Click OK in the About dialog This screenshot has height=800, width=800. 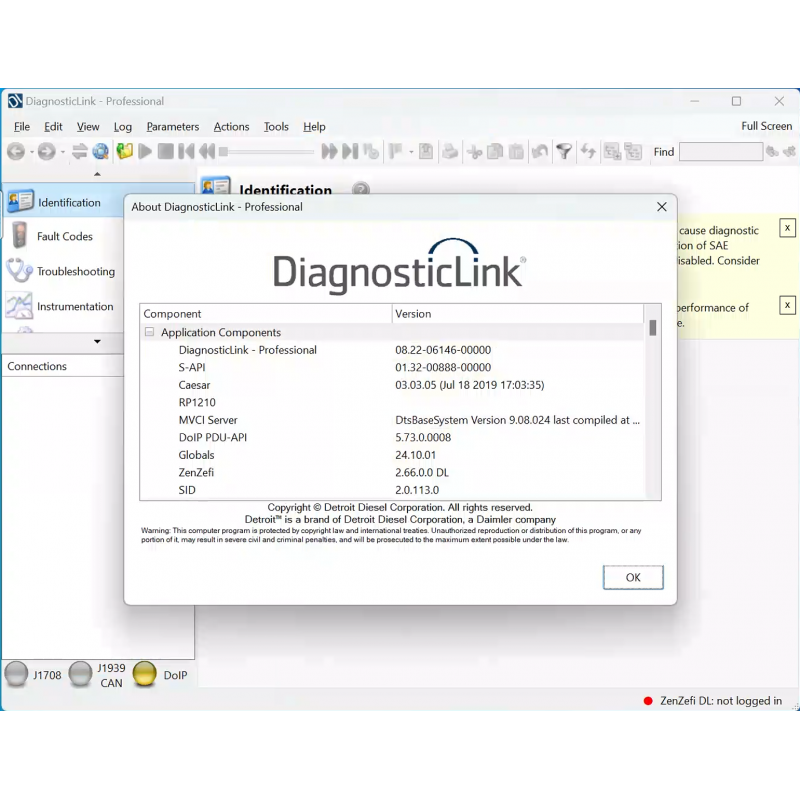(632, 577)
